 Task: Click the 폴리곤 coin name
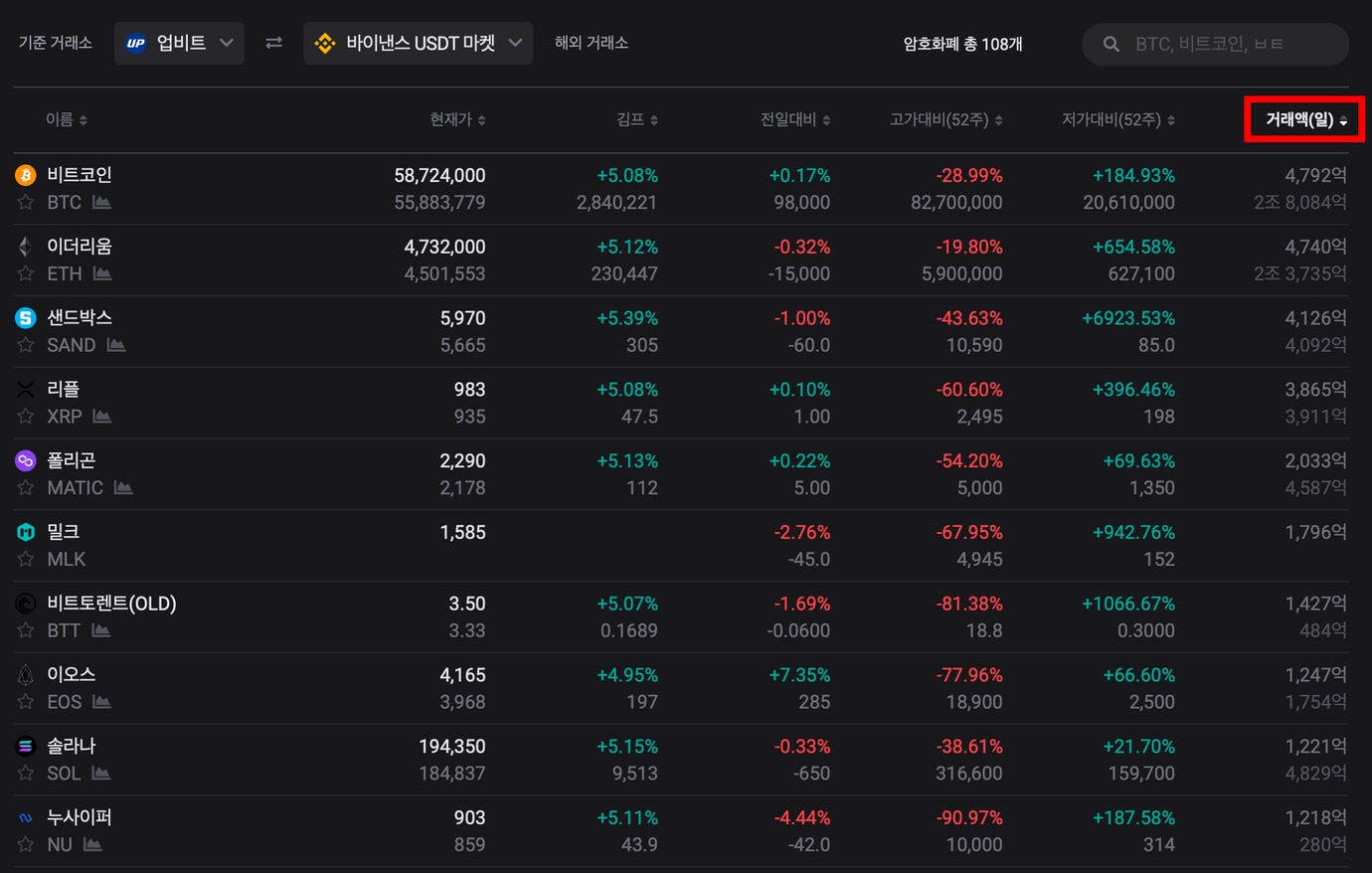click(72, 460)
